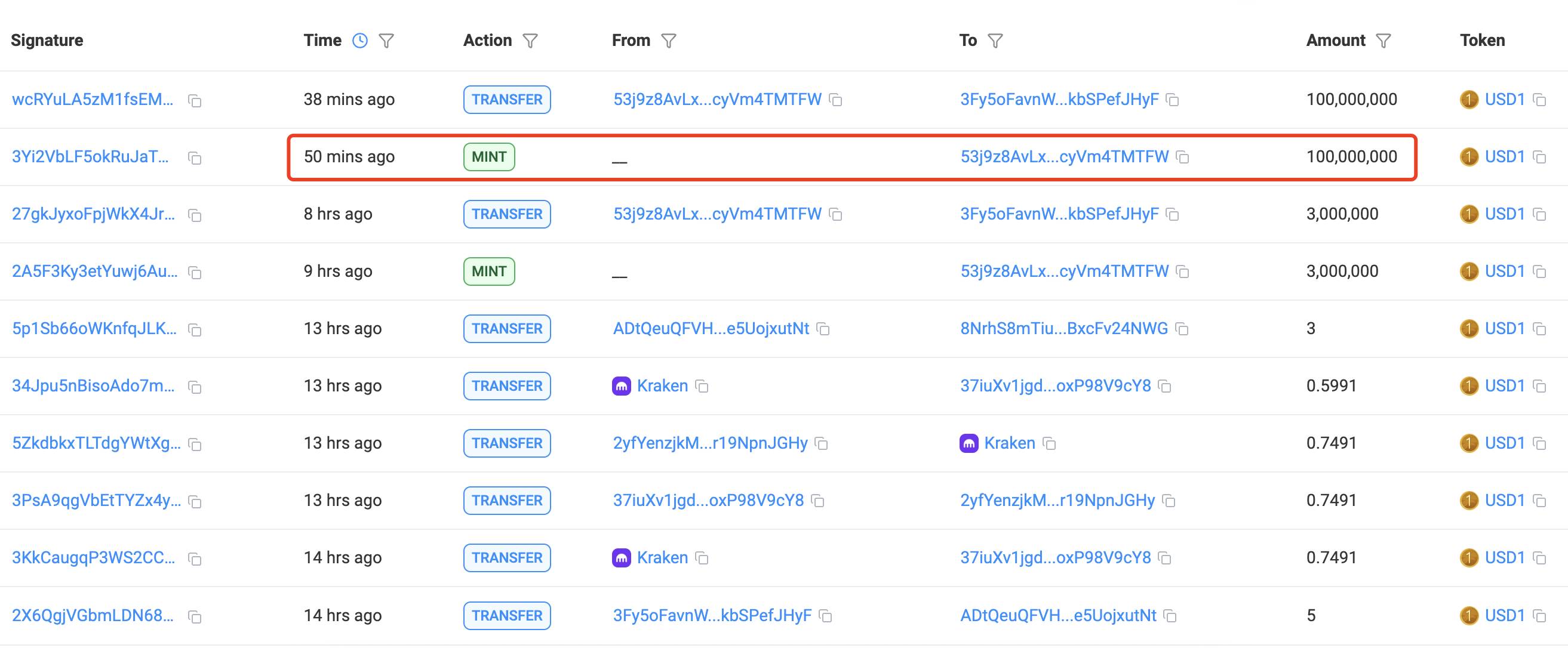Copy From address in 38 mins ago row
This screenshot has height=648, width=1568.
(x=837, y=99)
